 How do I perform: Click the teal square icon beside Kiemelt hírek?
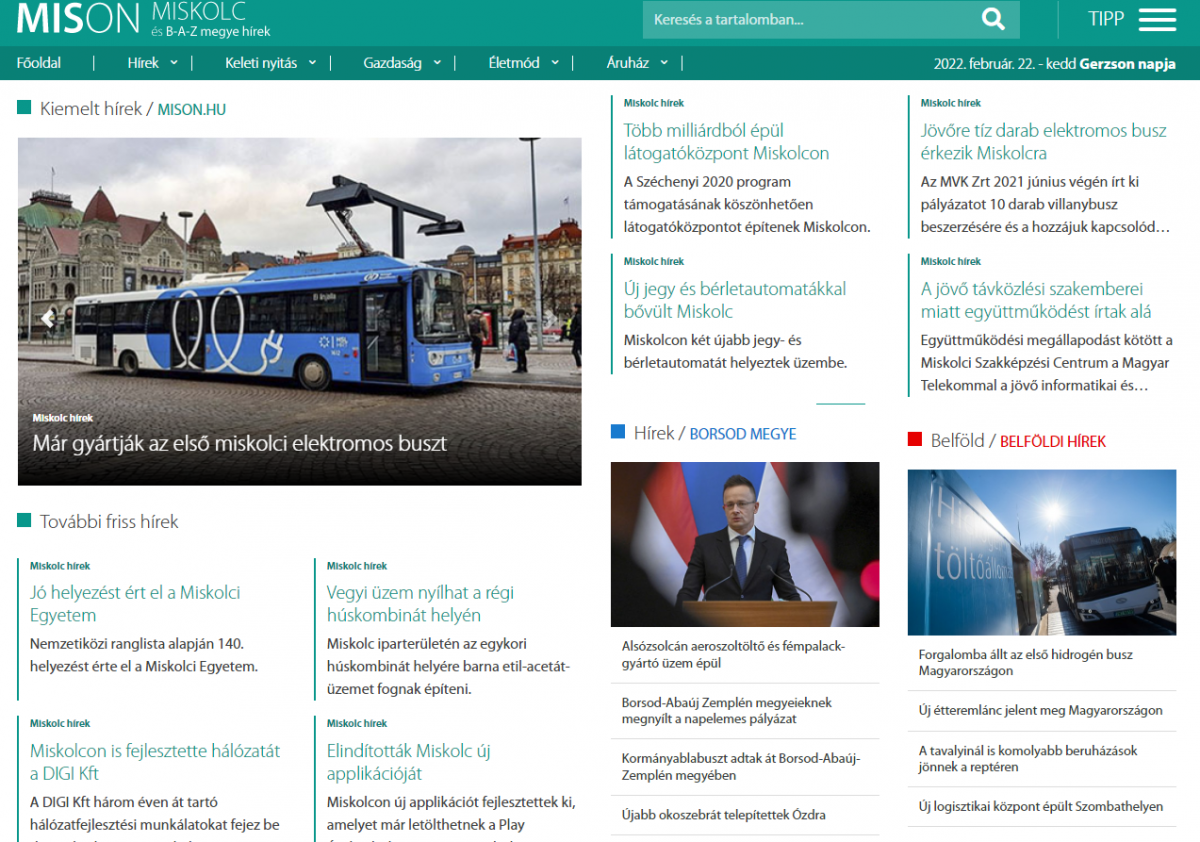[23, 106]
